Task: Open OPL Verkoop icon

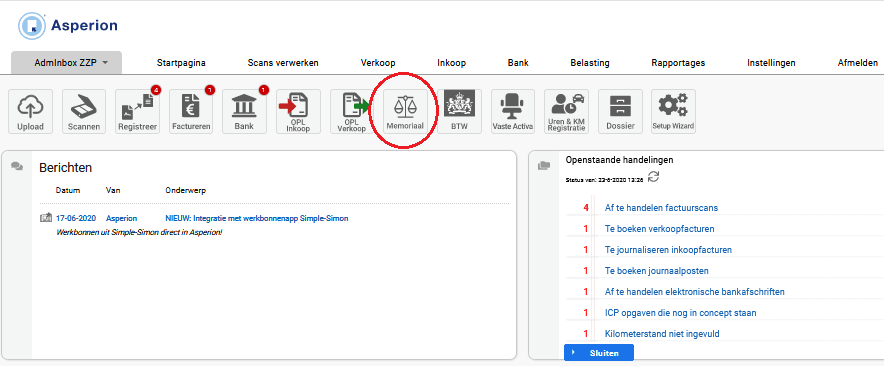Action: (352, 112)
